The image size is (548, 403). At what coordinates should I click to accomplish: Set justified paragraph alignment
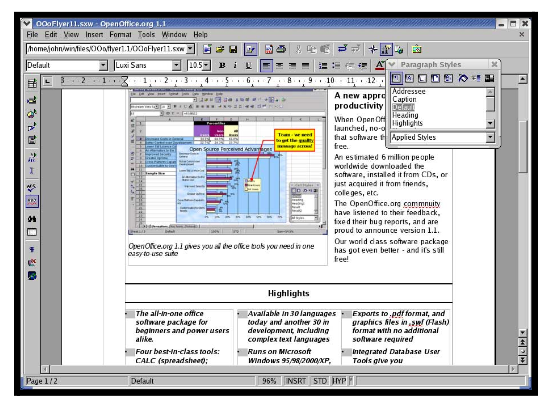[x=305, y=65]
